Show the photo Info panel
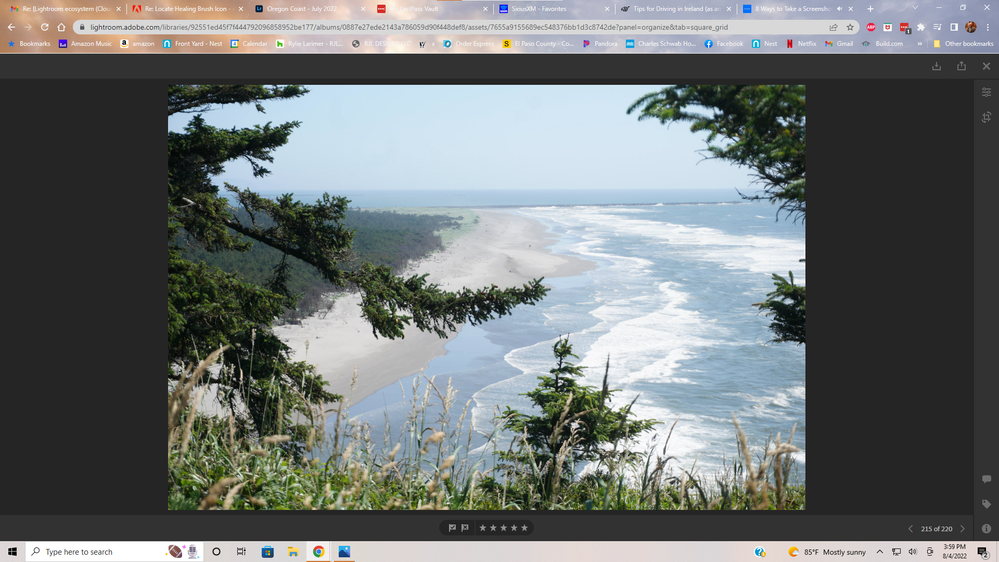999x562 pixels. click(x=986, y=528)
